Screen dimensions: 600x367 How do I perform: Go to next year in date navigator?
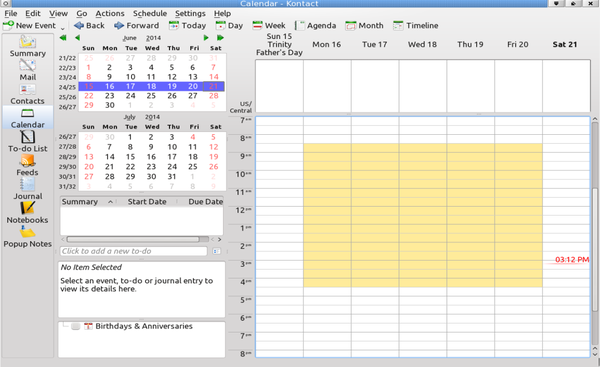point(220,38)
